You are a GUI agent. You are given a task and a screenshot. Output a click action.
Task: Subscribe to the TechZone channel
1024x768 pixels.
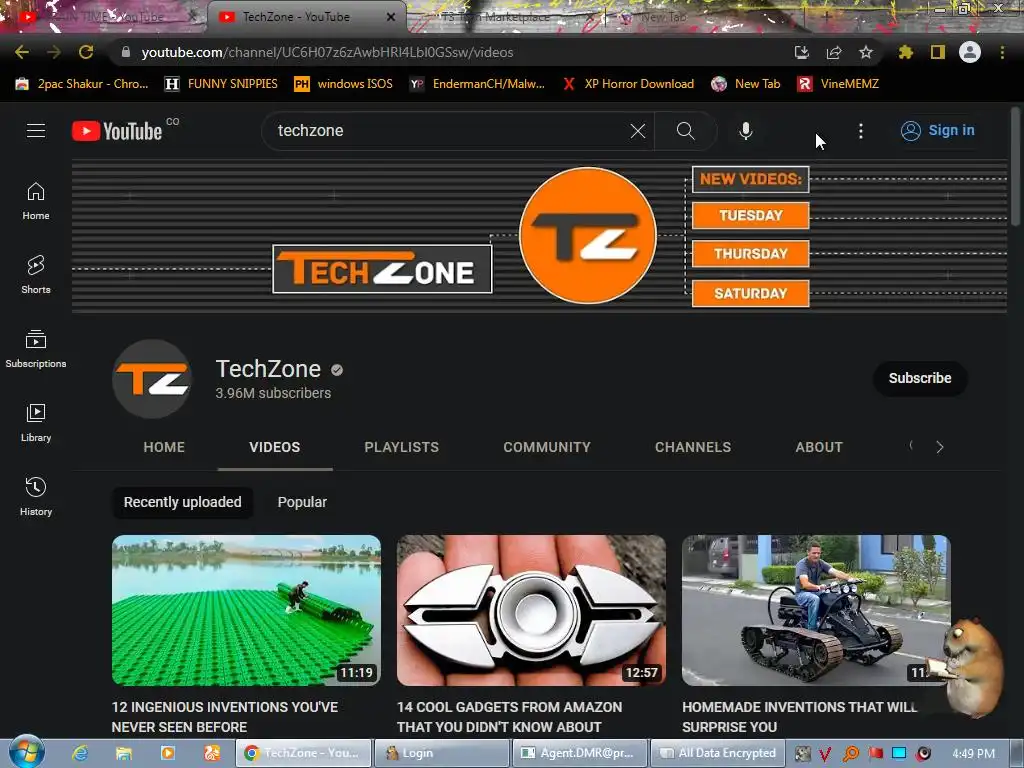click(920, 378)
